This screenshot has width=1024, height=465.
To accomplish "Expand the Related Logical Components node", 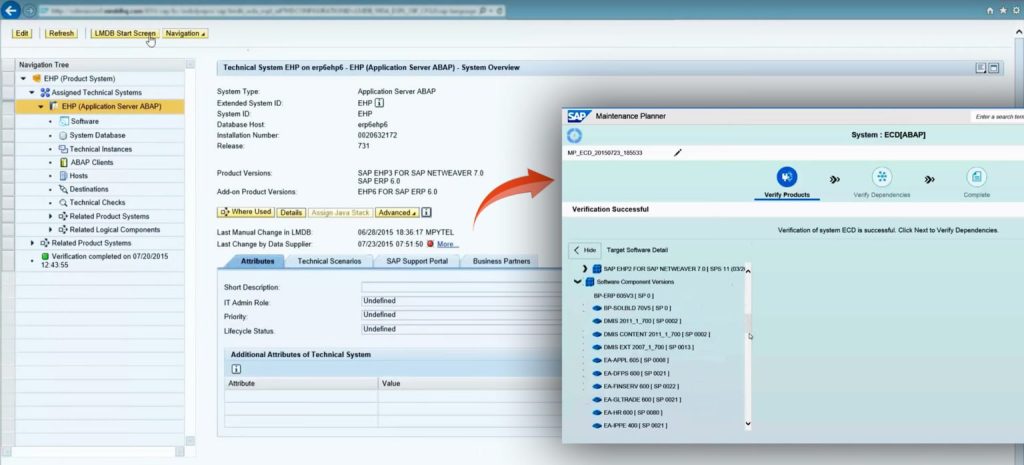I will (x=52, y=230).
